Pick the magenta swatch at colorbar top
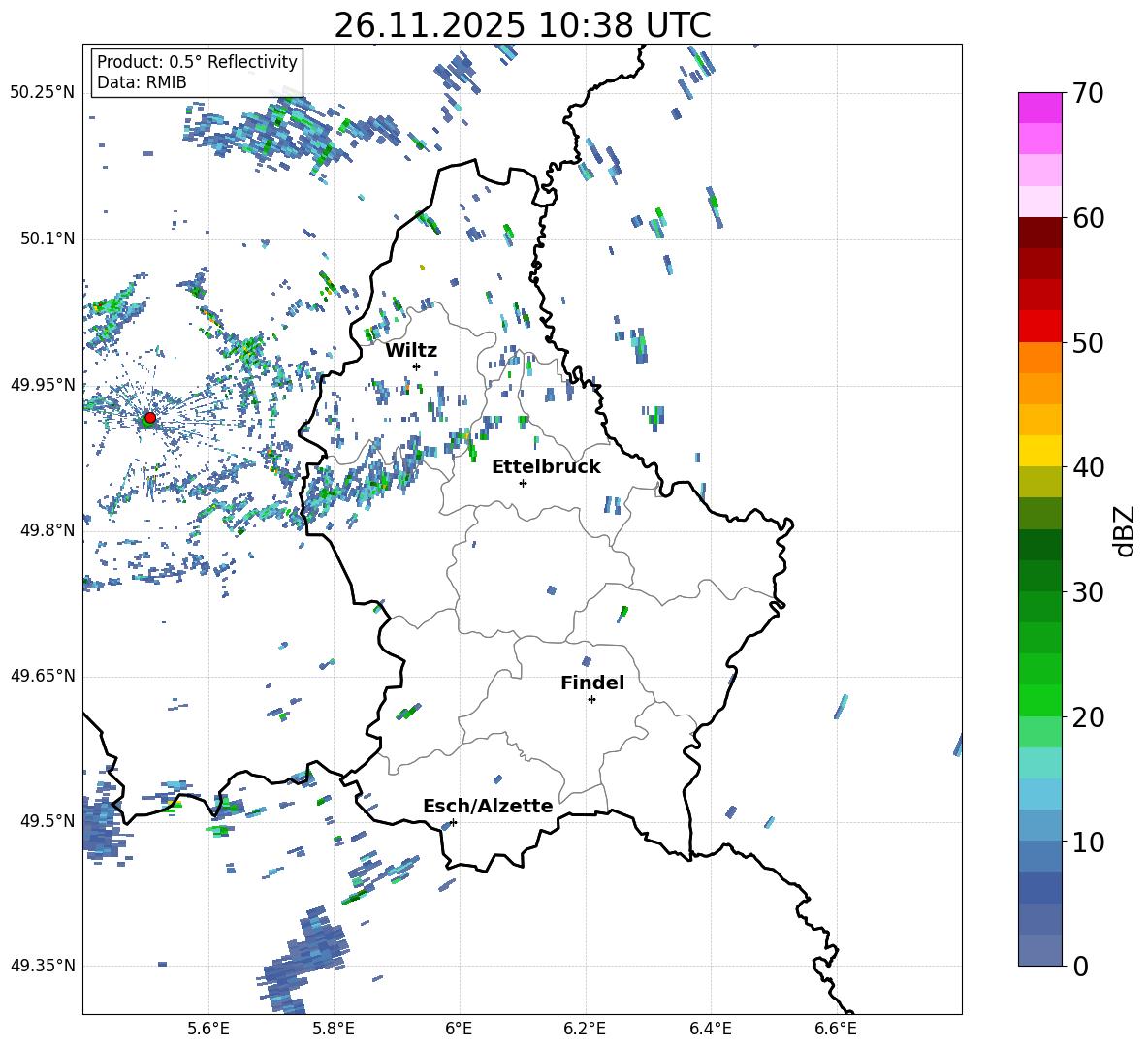The width and height of the screenshot is (1148, 1048). (x=1039, y=107)
